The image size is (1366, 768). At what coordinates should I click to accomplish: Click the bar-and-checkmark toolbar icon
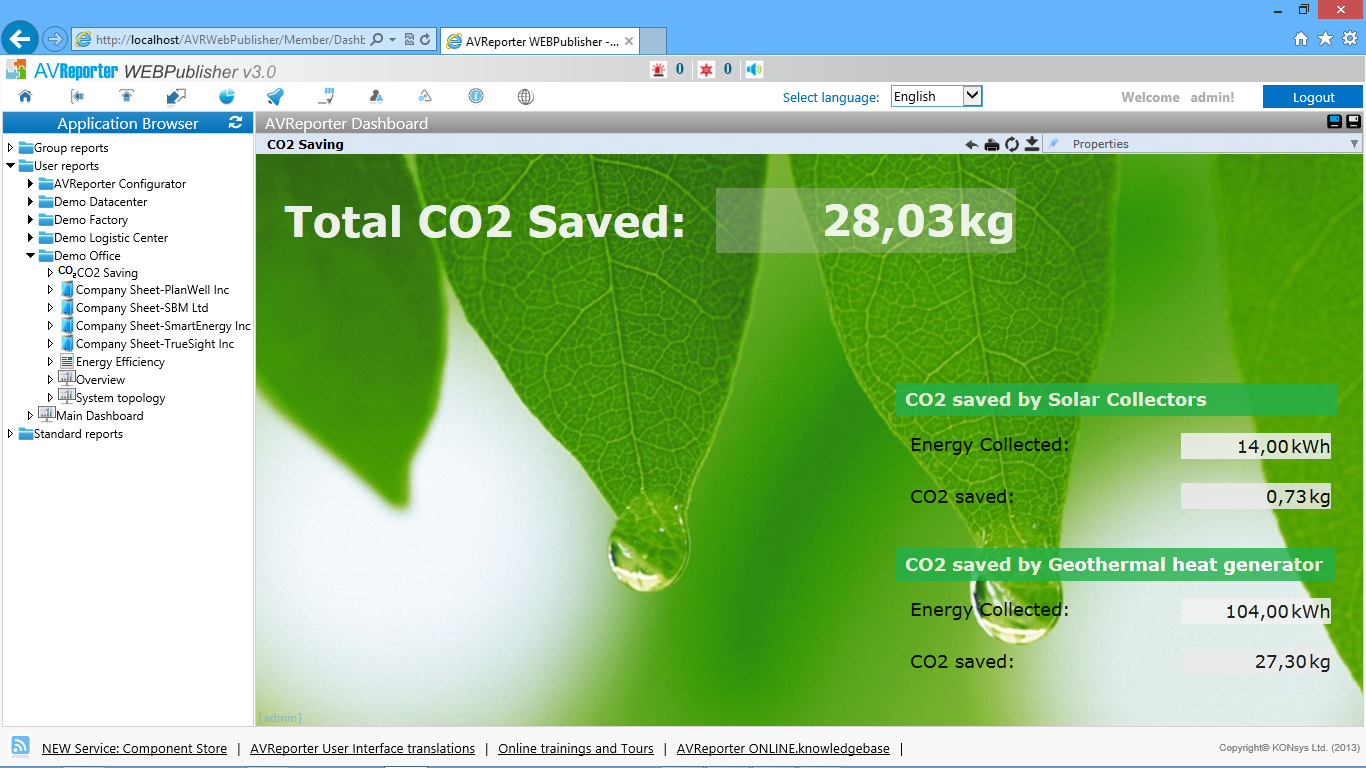pyautogui.click(x=326, y=97)
